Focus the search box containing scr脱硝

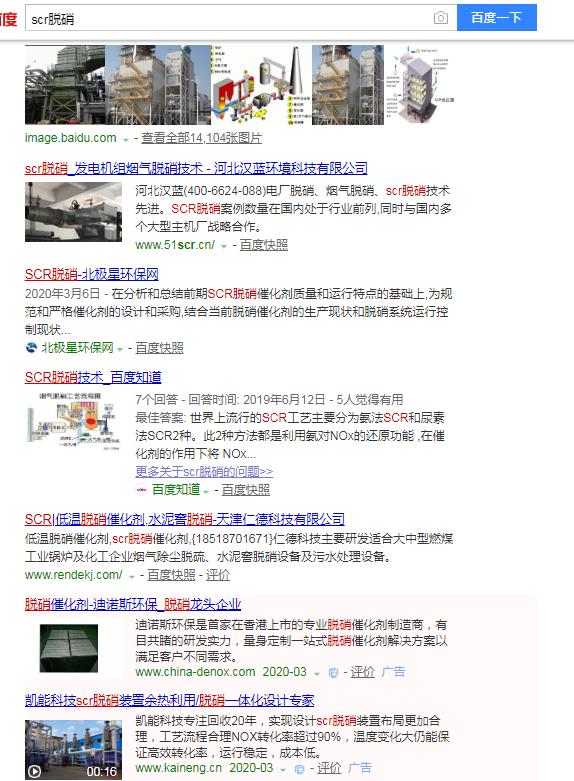[x=241, y=18]
